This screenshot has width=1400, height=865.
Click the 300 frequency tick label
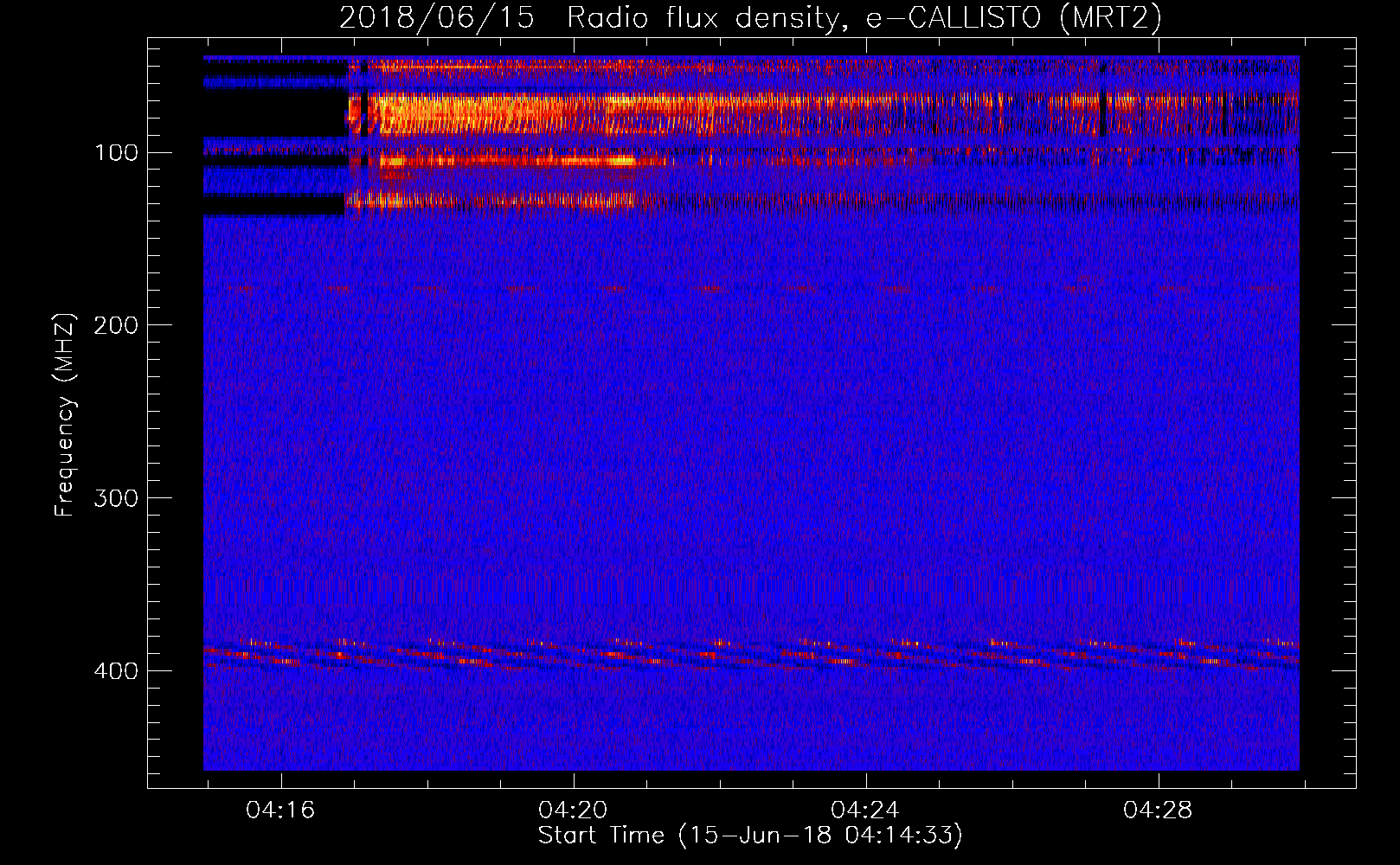pyautogui.click(x=116, y=498)
